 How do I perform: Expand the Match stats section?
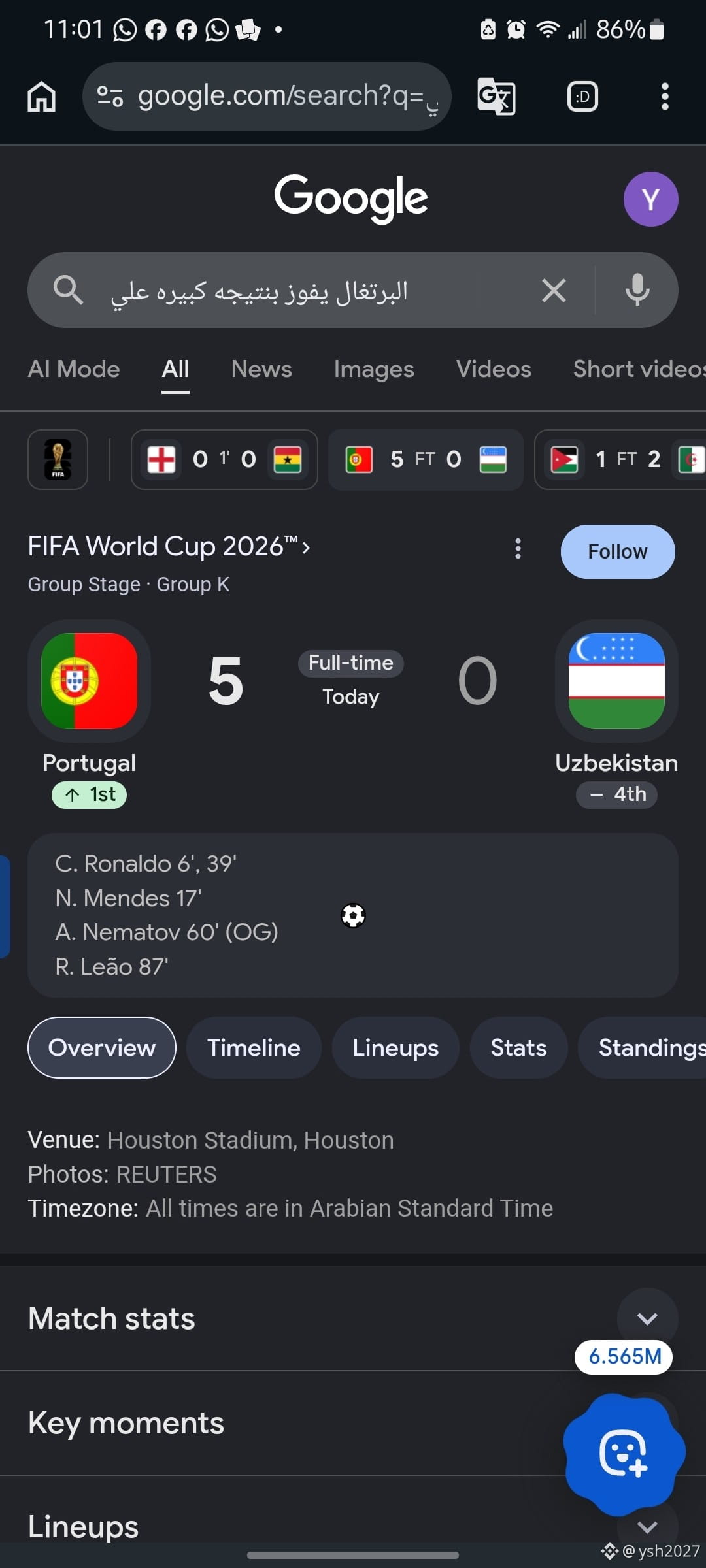647,1318
